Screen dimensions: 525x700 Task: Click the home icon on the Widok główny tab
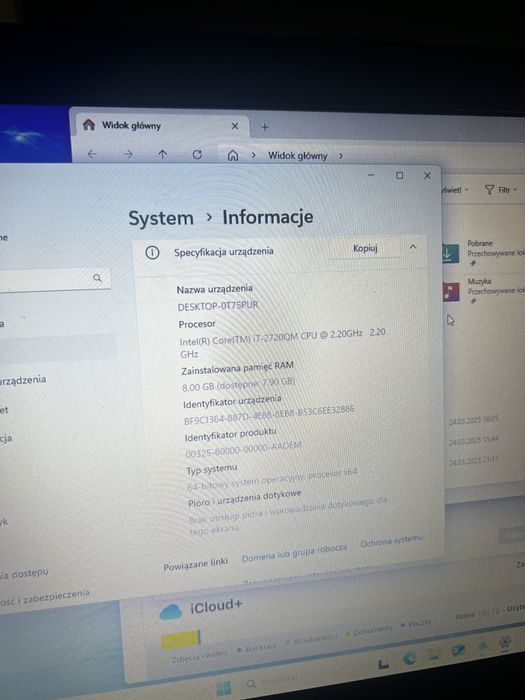click(89, 125)
